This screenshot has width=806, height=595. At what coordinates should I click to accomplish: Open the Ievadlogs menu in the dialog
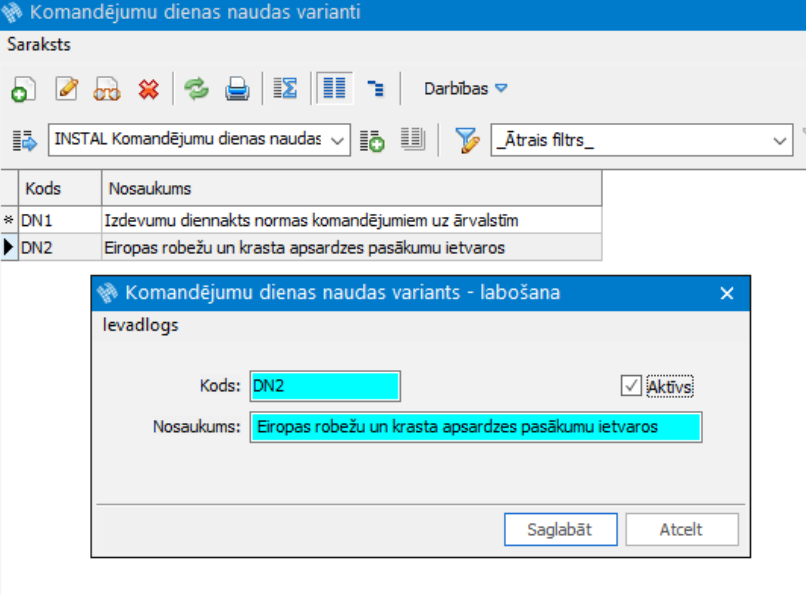[x=140, y=325]
